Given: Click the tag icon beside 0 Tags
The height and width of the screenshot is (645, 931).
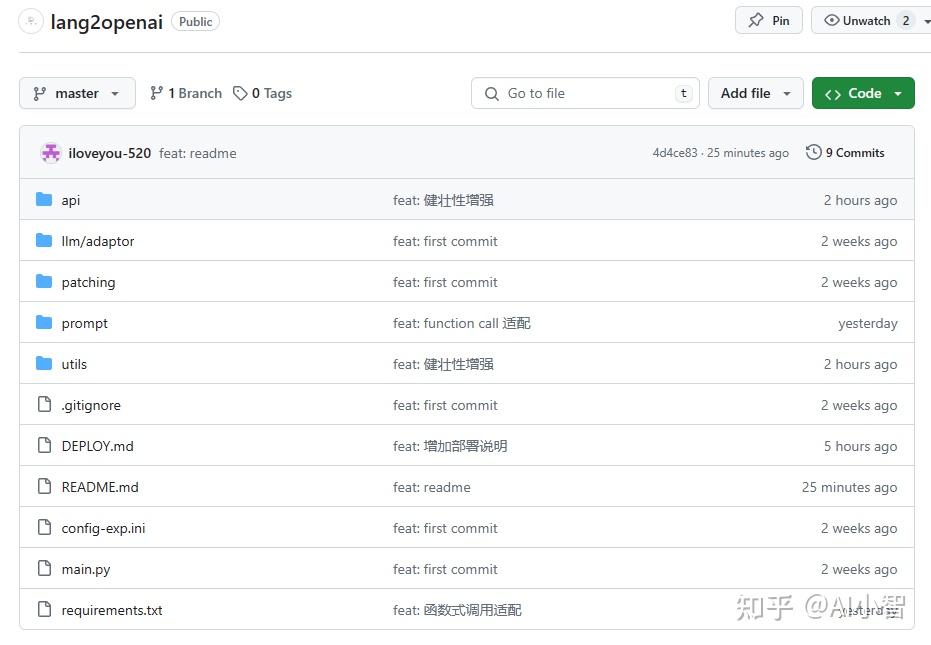Looking at the screenshot, I should (x=240, y=93).
